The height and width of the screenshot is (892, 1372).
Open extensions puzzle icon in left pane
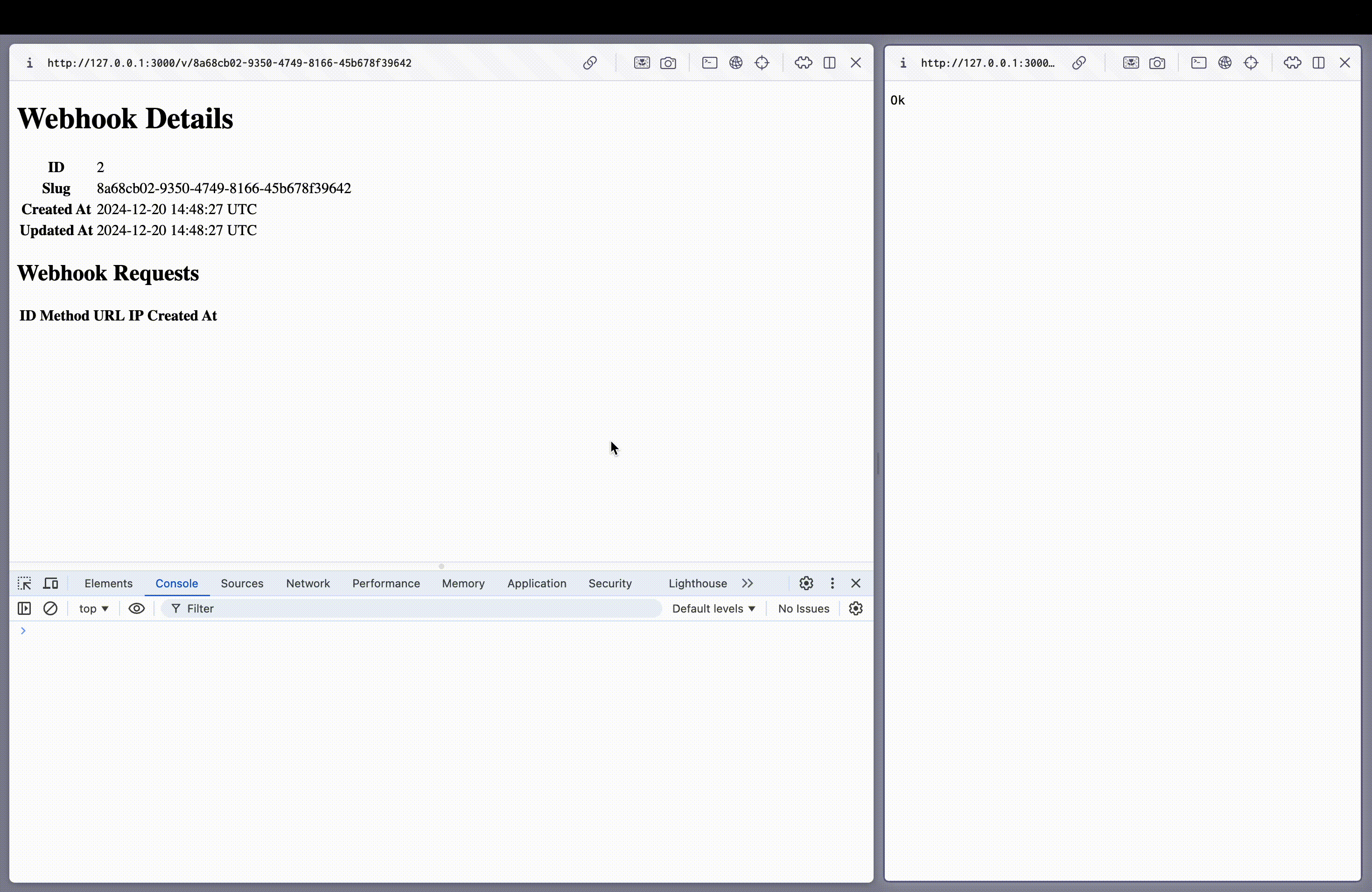pyautogui.click(x=803, y=63)
